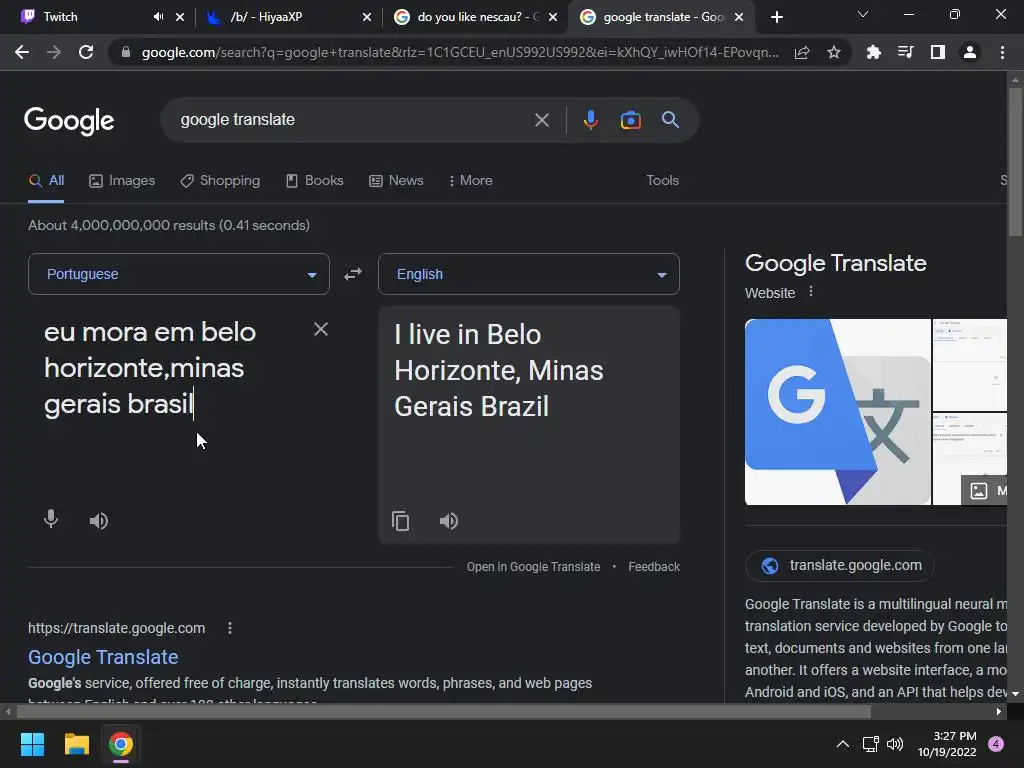Open taskbar clock and date
The height and width of the screenshot is (768, 1024).
click(948, 744)
